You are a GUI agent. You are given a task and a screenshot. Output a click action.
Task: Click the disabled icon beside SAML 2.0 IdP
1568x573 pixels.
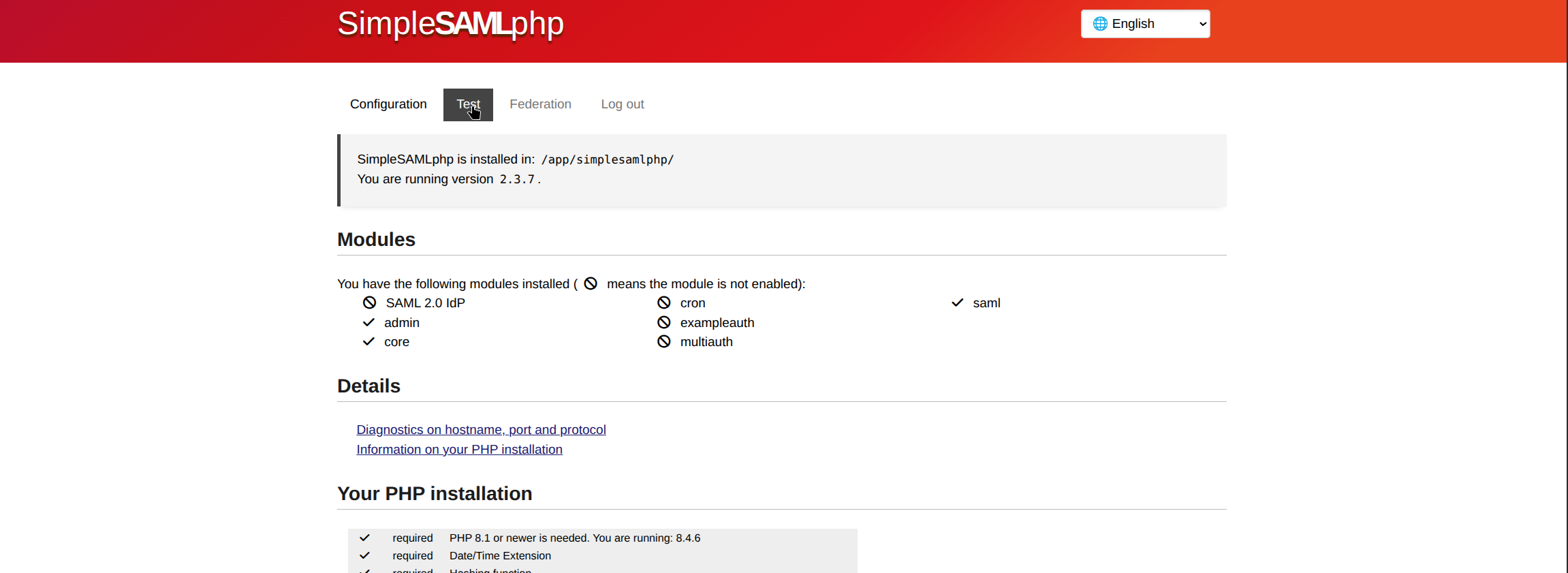point(369,303)
